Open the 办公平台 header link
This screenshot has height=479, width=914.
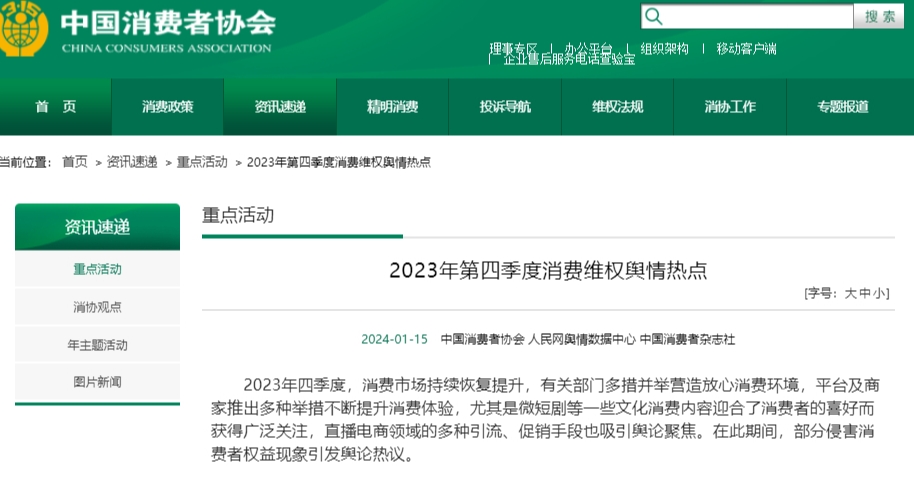(589, 48)
